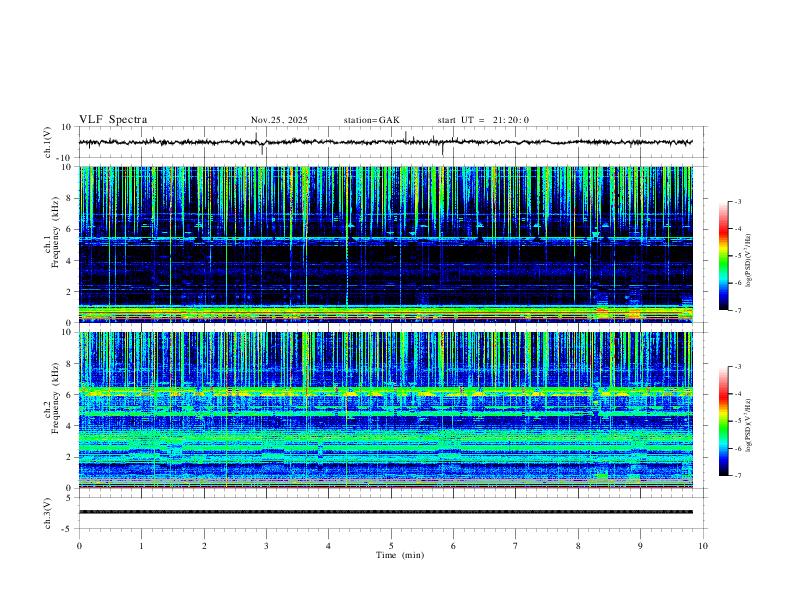Click the ch.1 PSD color scale bar
Viewport: 792px width, 612px height.
tap(723, 256)
